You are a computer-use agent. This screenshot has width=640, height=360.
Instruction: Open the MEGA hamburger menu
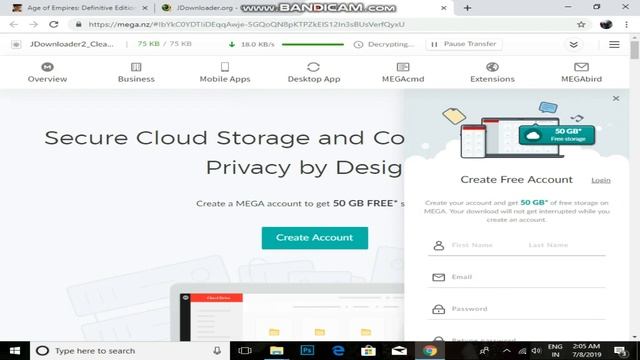(x=614, y=44)
